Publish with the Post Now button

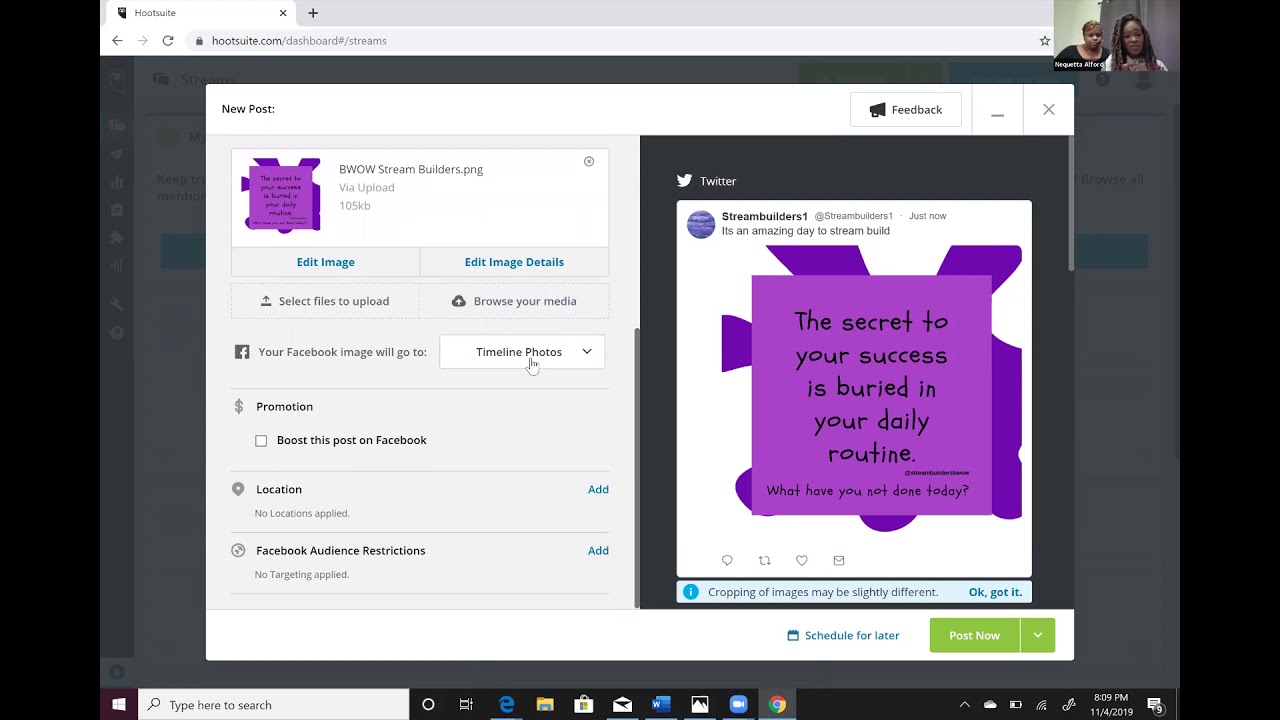tap(974, 635)
